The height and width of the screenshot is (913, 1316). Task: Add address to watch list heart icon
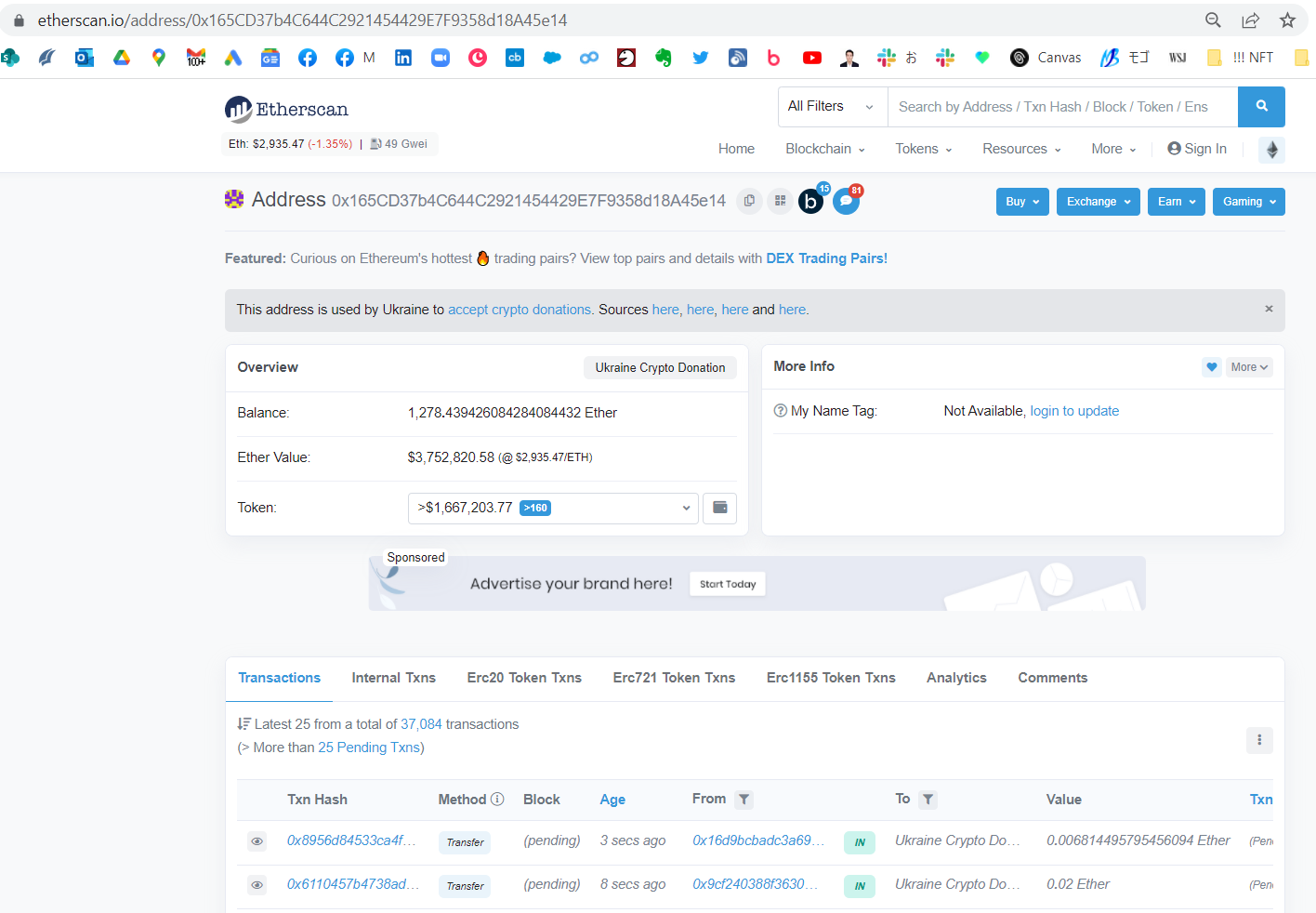(x=1211, y=367)
